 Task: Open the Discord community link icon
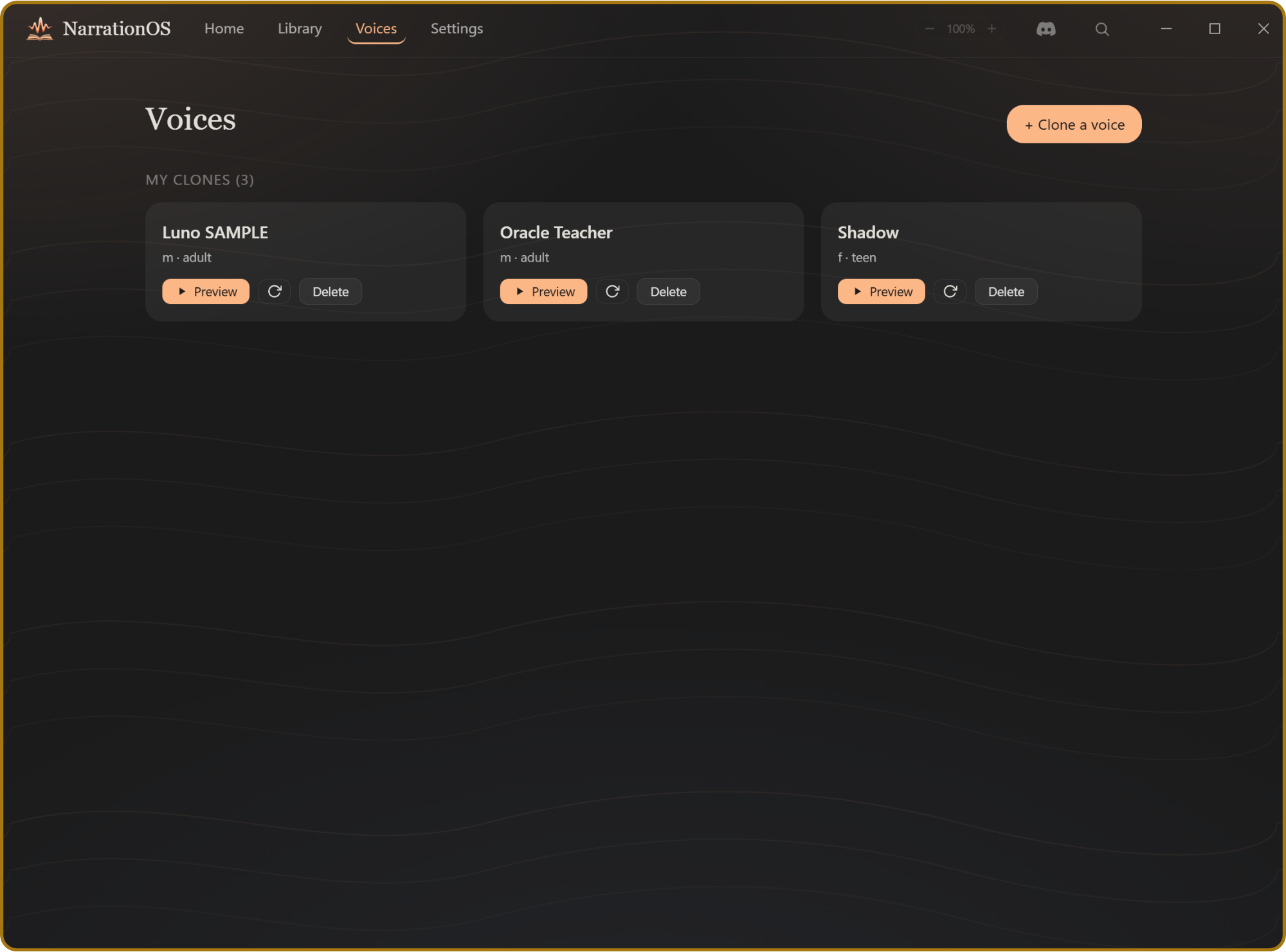coord(1046,29)
